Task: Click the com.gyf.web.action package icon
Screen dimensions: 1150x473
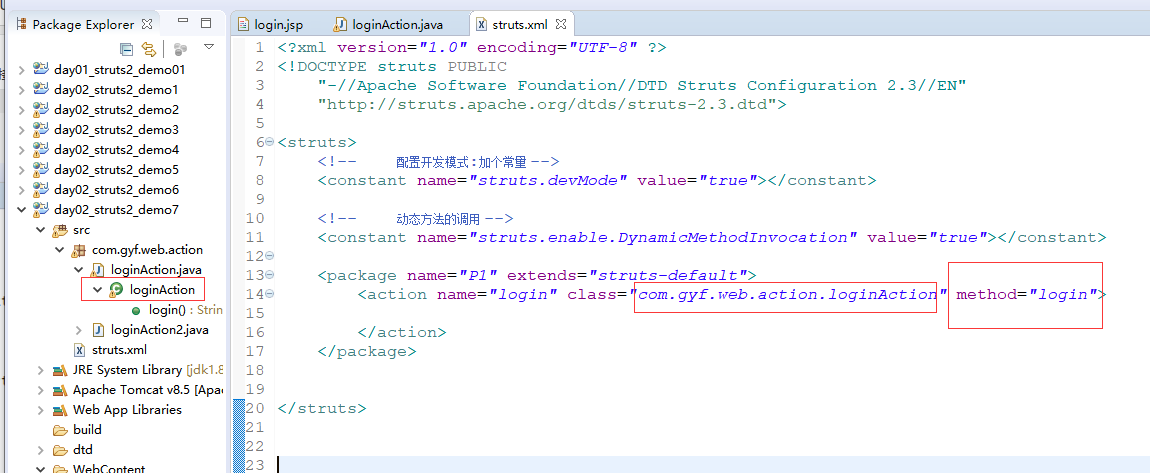Action: [78, 250]
